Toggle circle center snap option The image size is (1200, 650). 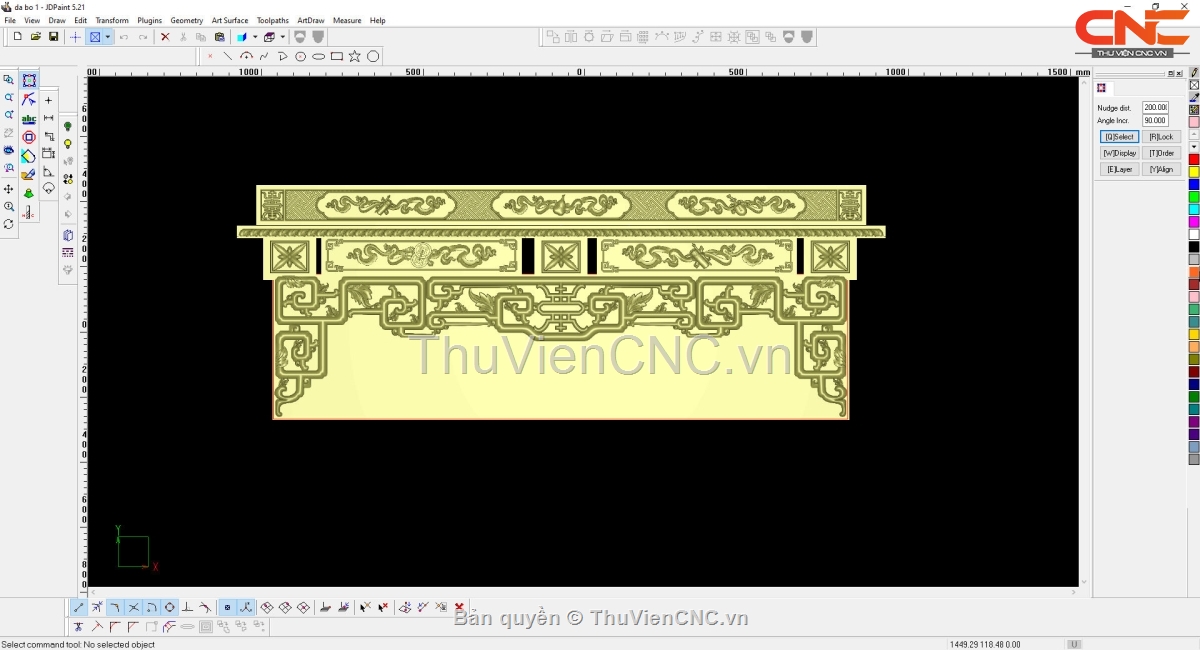click(x=170, y=607)
